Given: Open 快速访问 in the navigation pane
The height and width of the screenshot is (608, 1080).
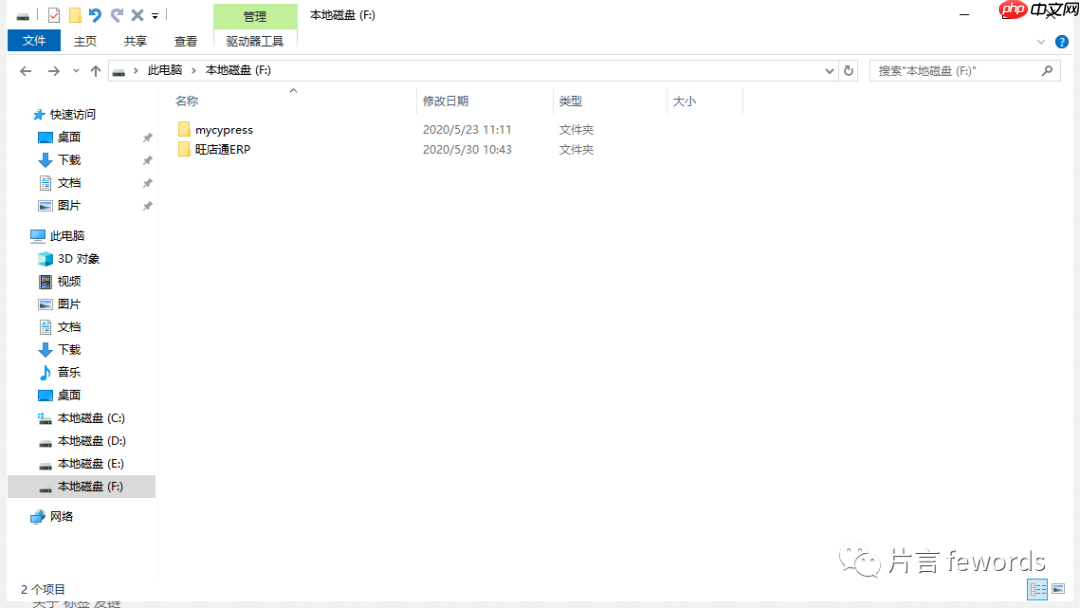Looking at the screenshot, I should (x=72, y=114).
